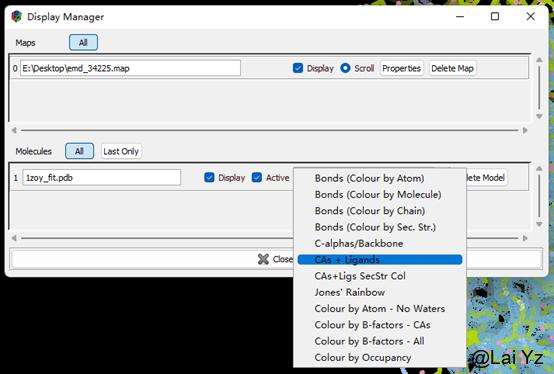Choose Bonds (Colour by Chain)
The height and width of the screenshot is (374, 554).
380,211
